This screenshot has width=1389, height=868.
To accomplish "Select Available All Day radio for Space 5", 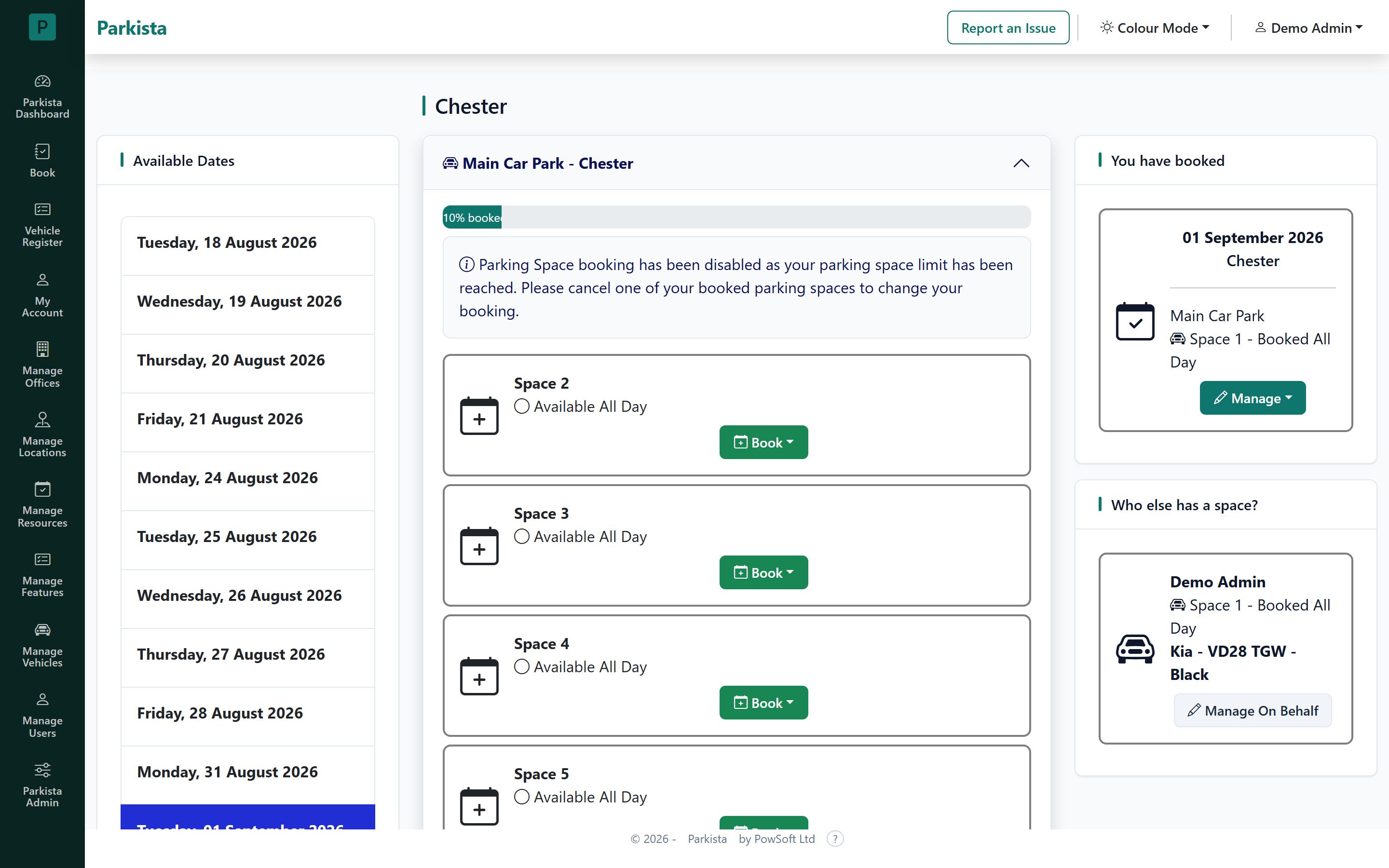I will click(x=522, y=798).
